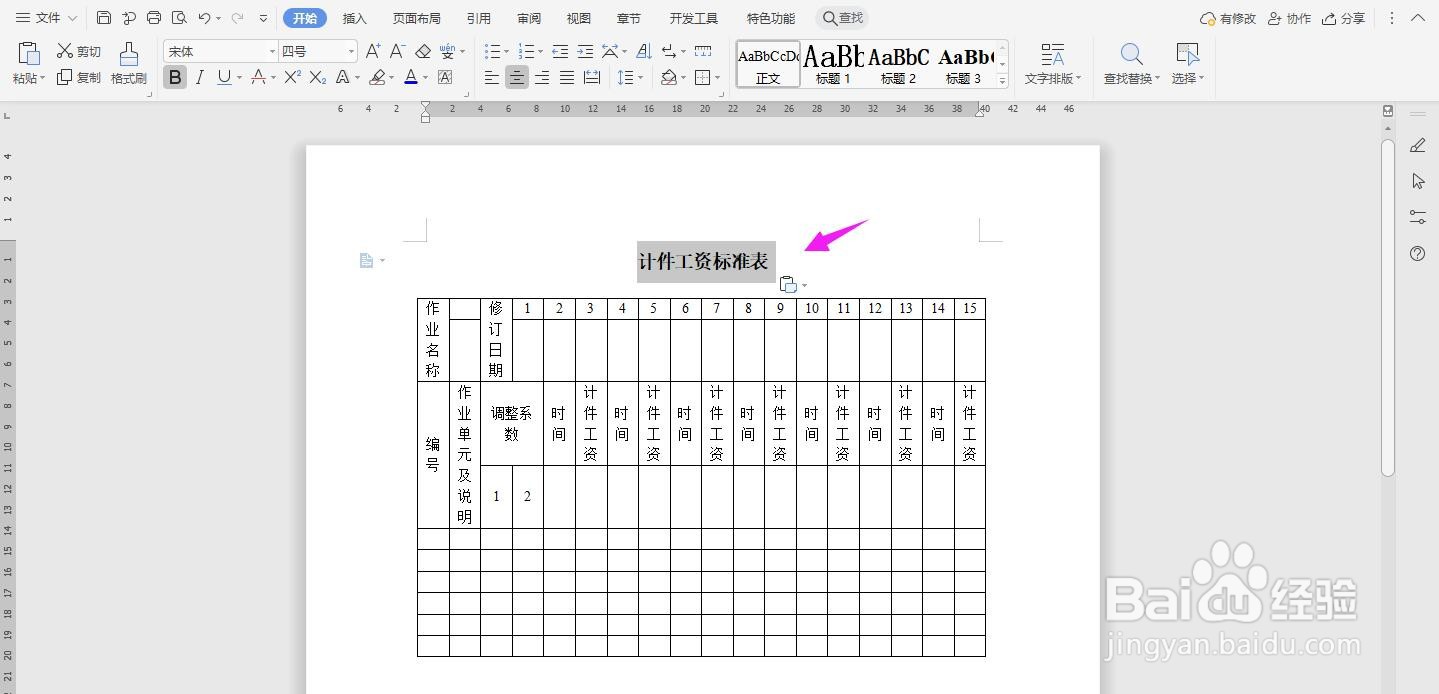Screen dimensions: 1439x694
Task: Open settings sliders icon in right sidebar
Action: coord(1417,217)
